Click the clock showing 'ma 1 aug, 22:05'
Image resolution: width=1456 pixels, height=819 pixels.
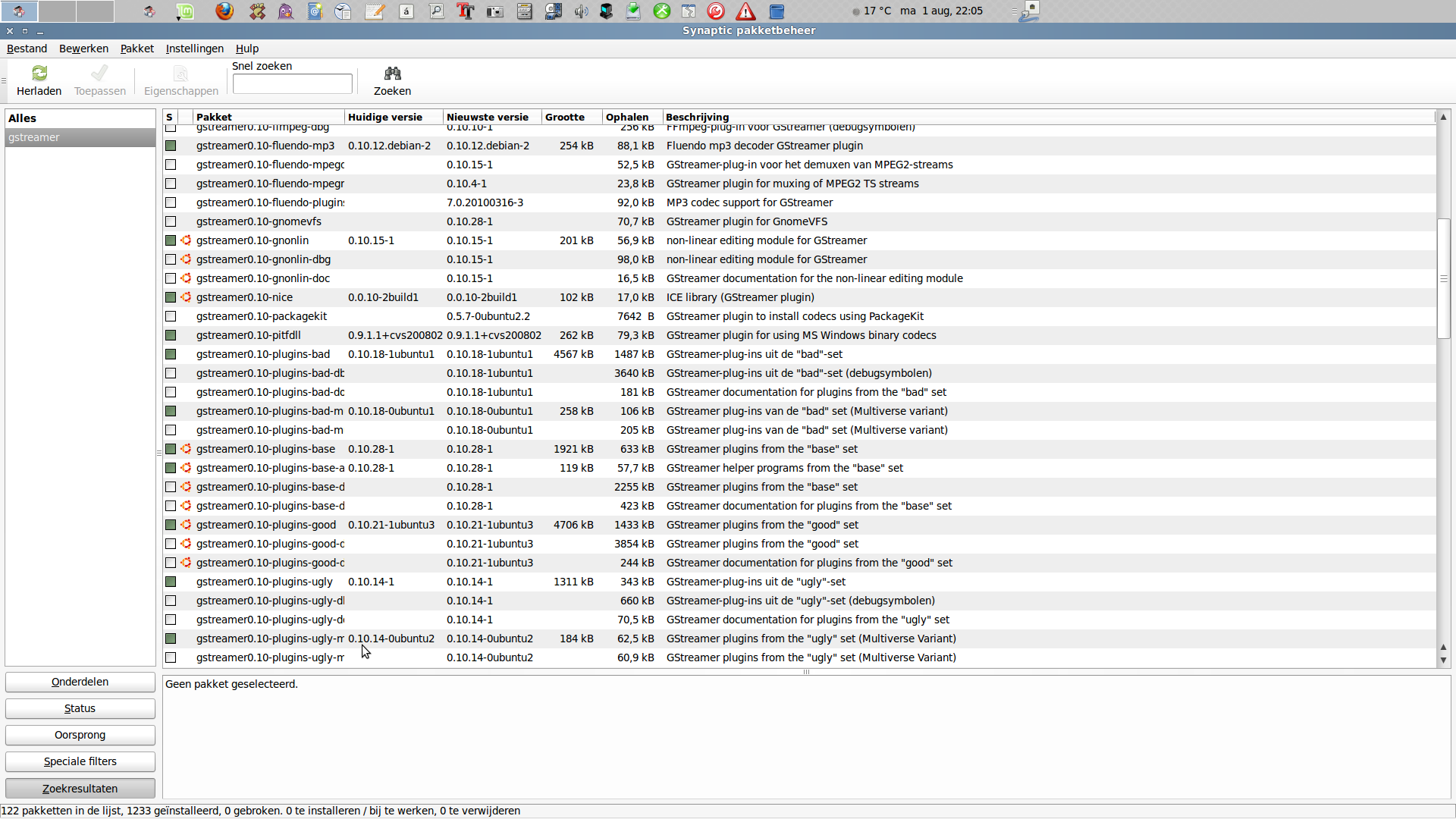[x=941, y=11]
